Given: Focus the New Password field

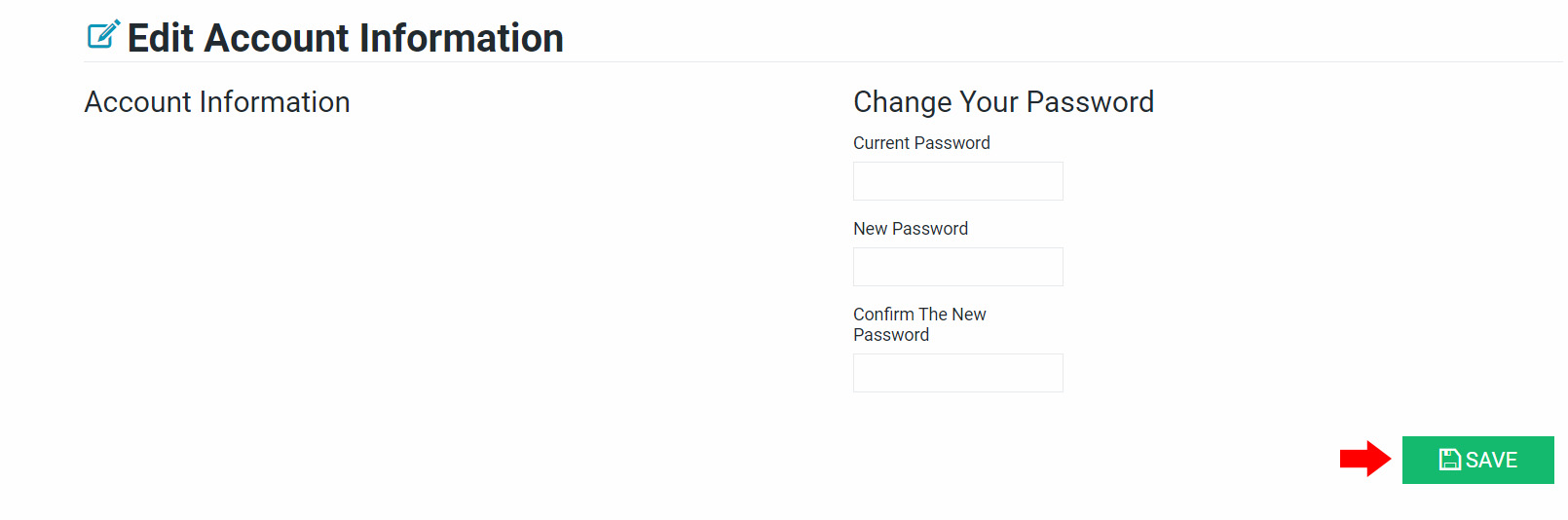Looking at the screenshot, I should (x=958, y=267).
